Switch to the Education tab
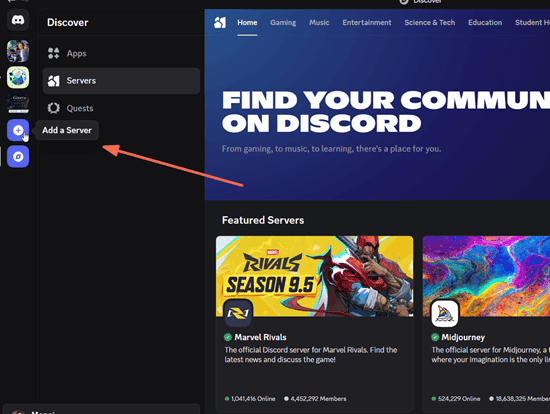The width and height of the screenshot is (550, 414). pyautogui.click(x=485, y=22)
